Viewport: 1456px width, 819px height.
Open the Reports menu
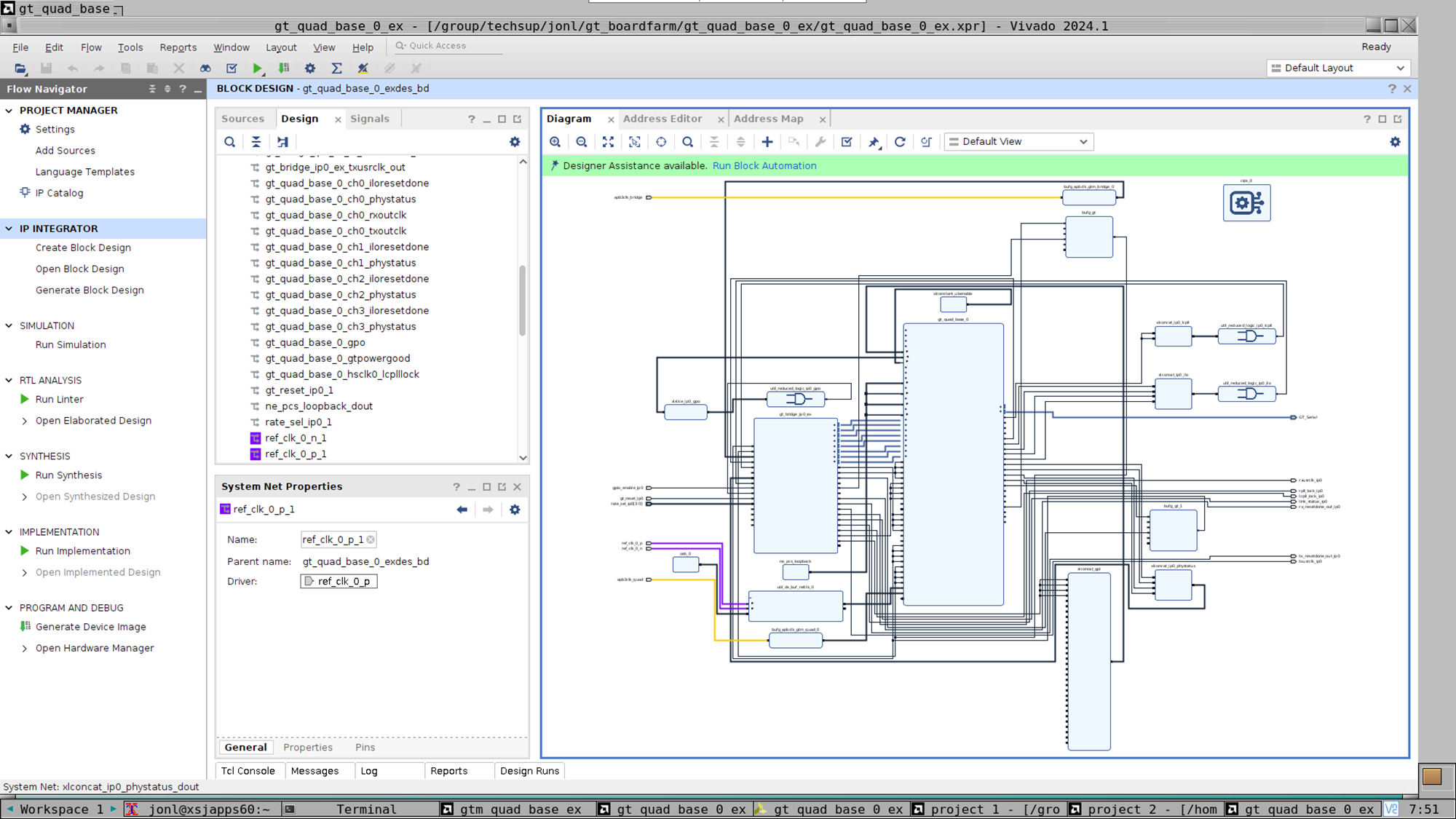[178, 47]
